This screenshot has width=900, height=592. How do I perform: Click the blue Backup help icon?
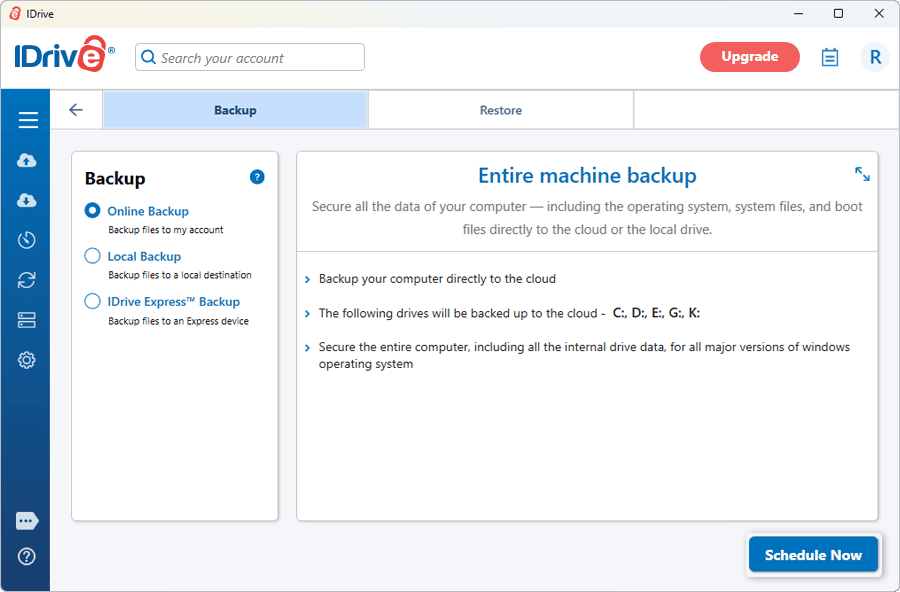257,177
